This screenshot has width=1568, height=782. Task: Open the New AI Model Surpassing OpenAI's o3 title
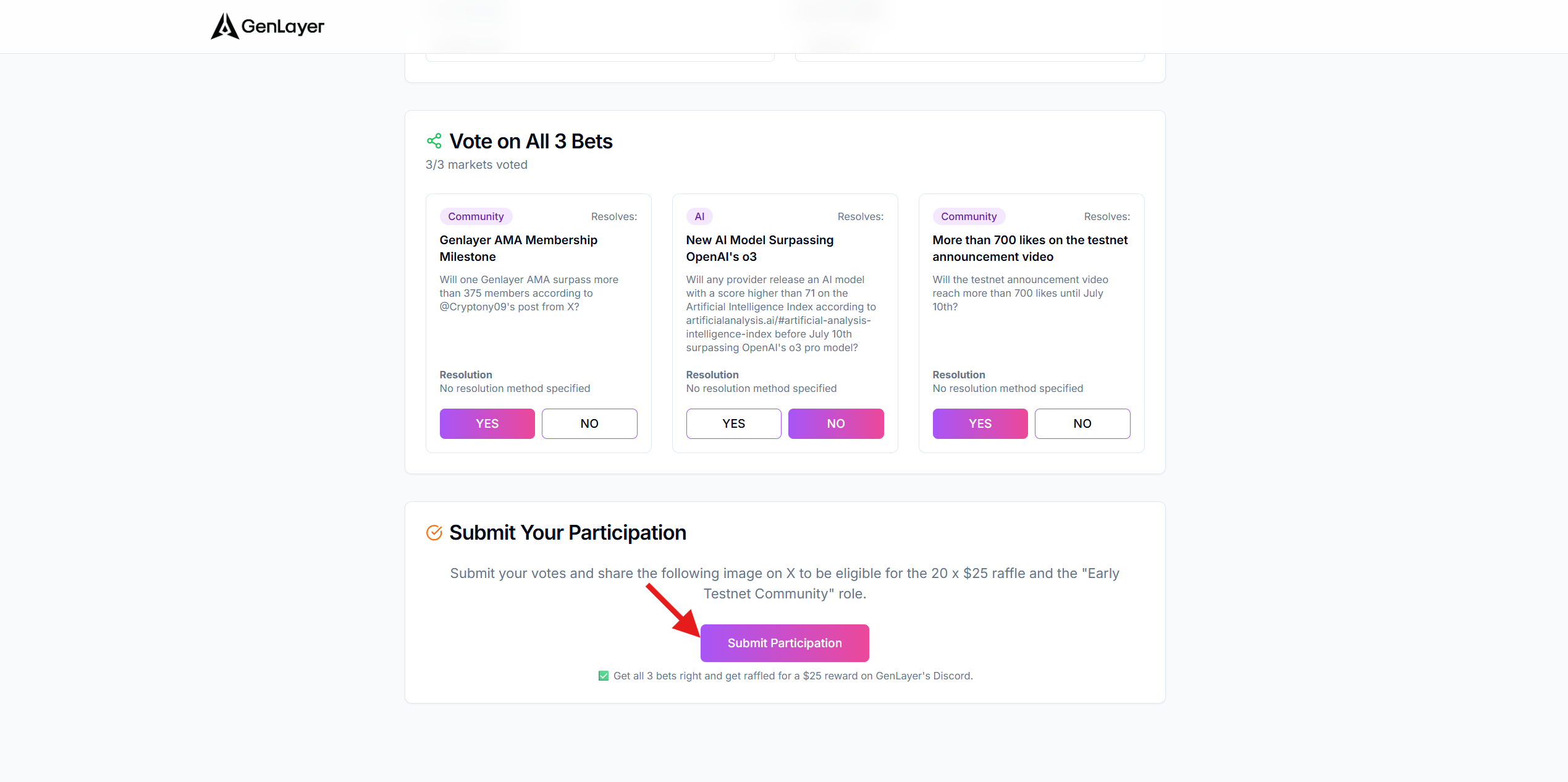tap(760, 248)
